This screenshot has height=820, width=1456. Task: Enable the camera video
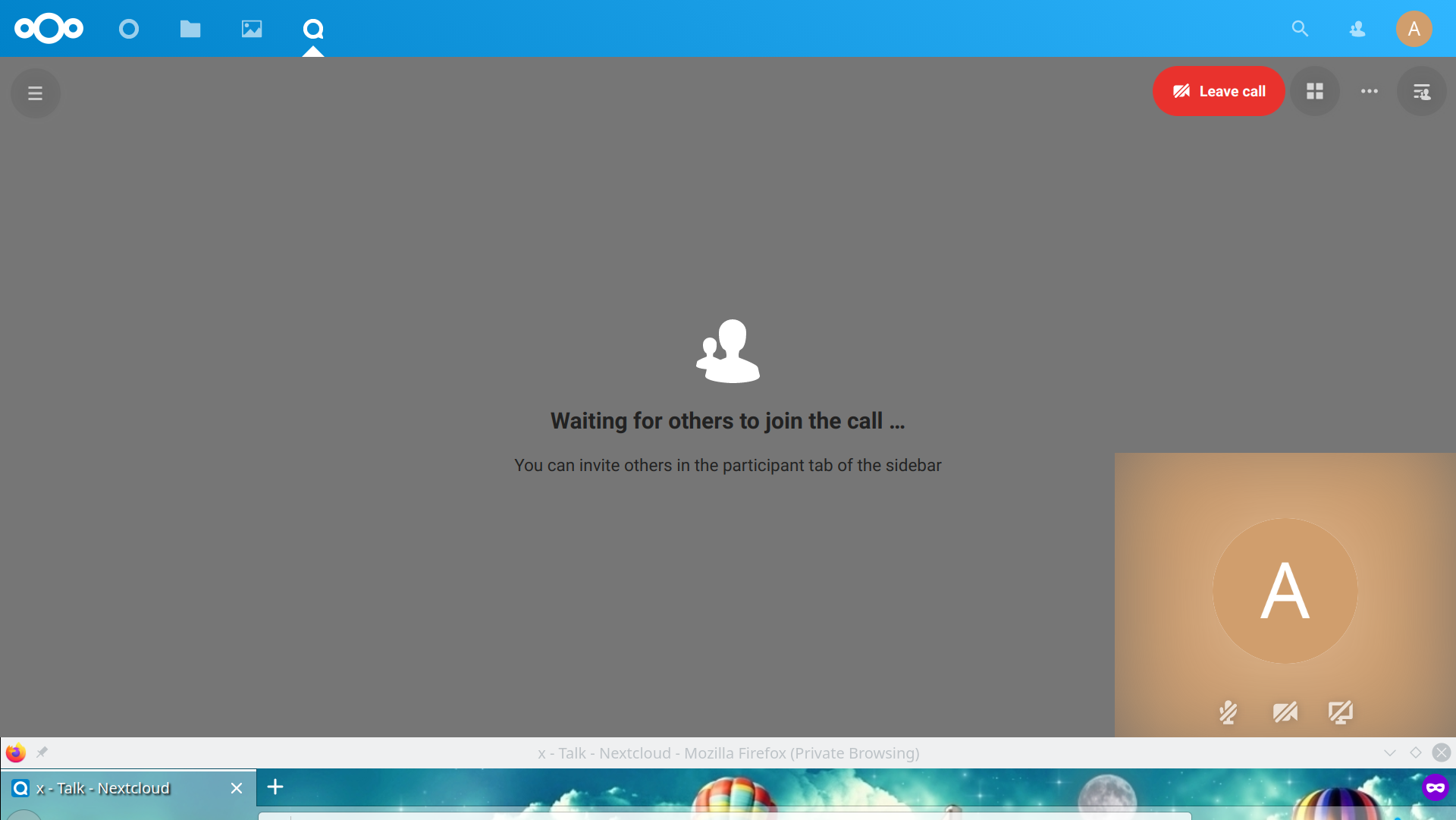click(x=1285, y=712)
